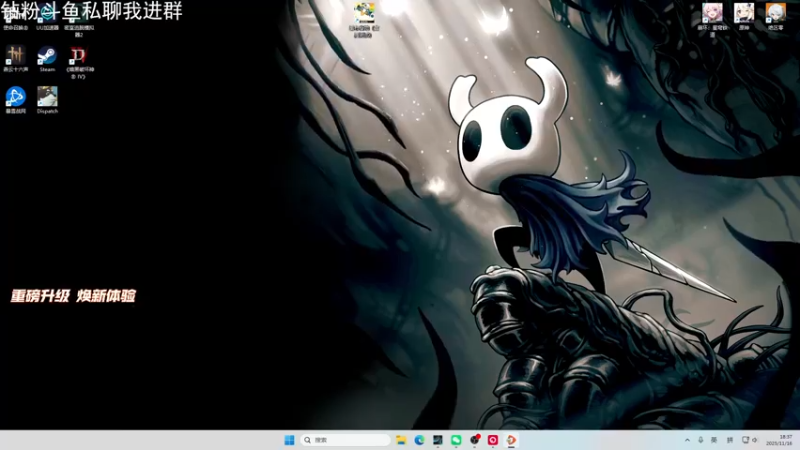800x450 pixels.
Task: Open the black taskbar app with red badge
Action: (474, 440)
